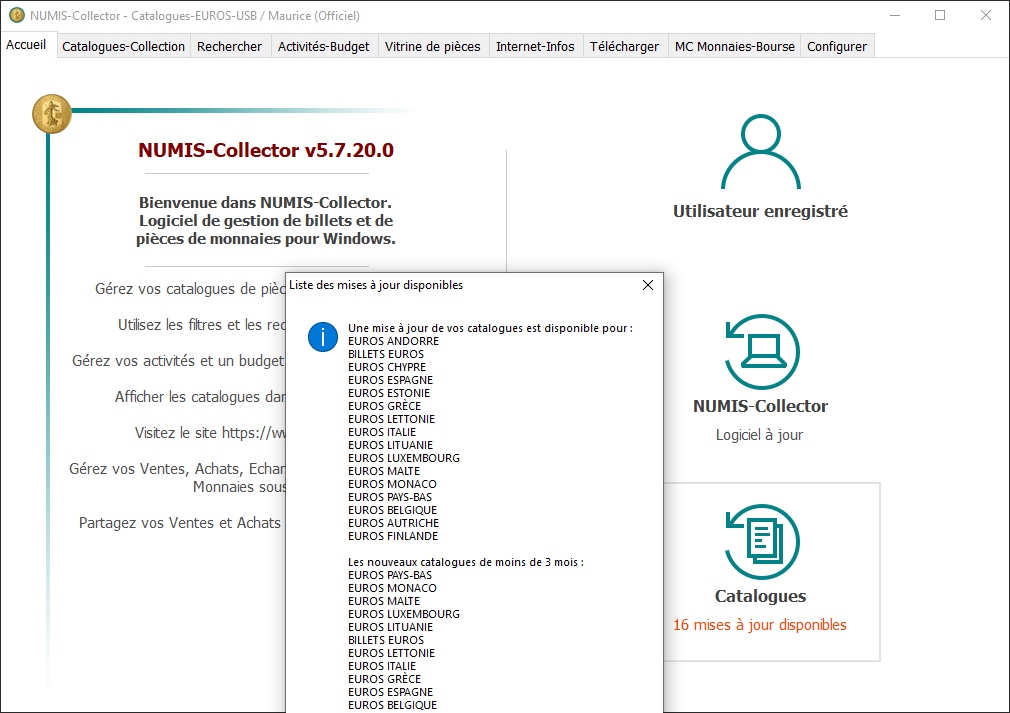Click the 'Utilisateur enregistré' label
The width and height of the screenshot is (1010, 713).
760,211
